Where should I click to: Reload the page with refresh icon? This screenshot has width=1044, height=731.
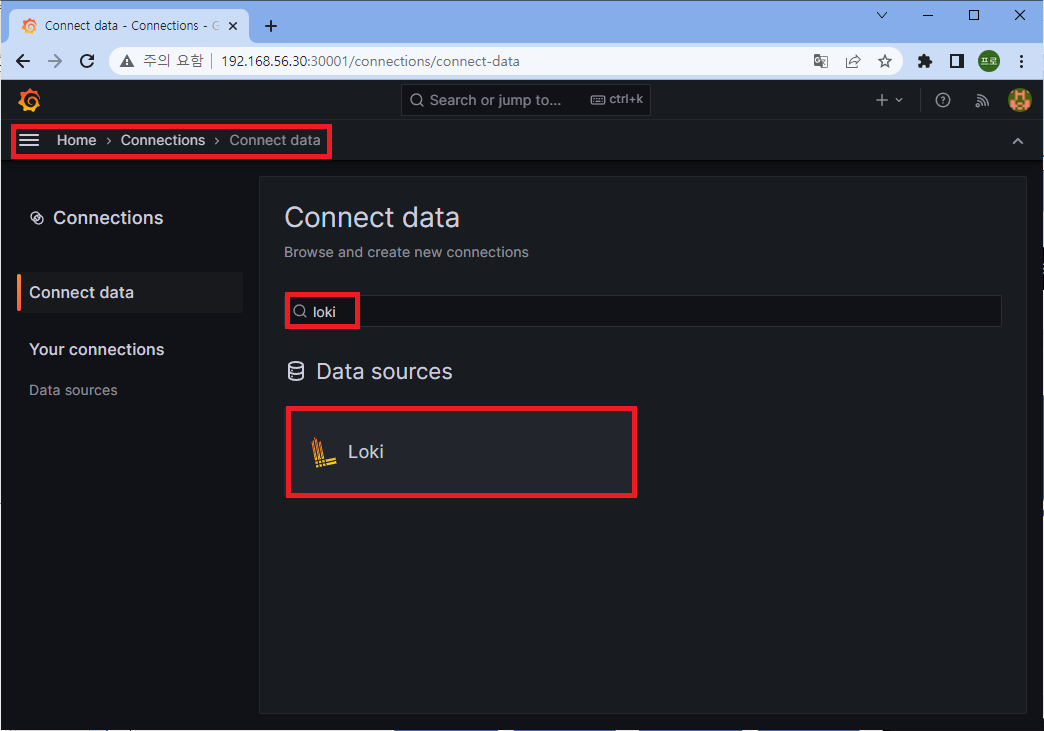coord(87,61)
